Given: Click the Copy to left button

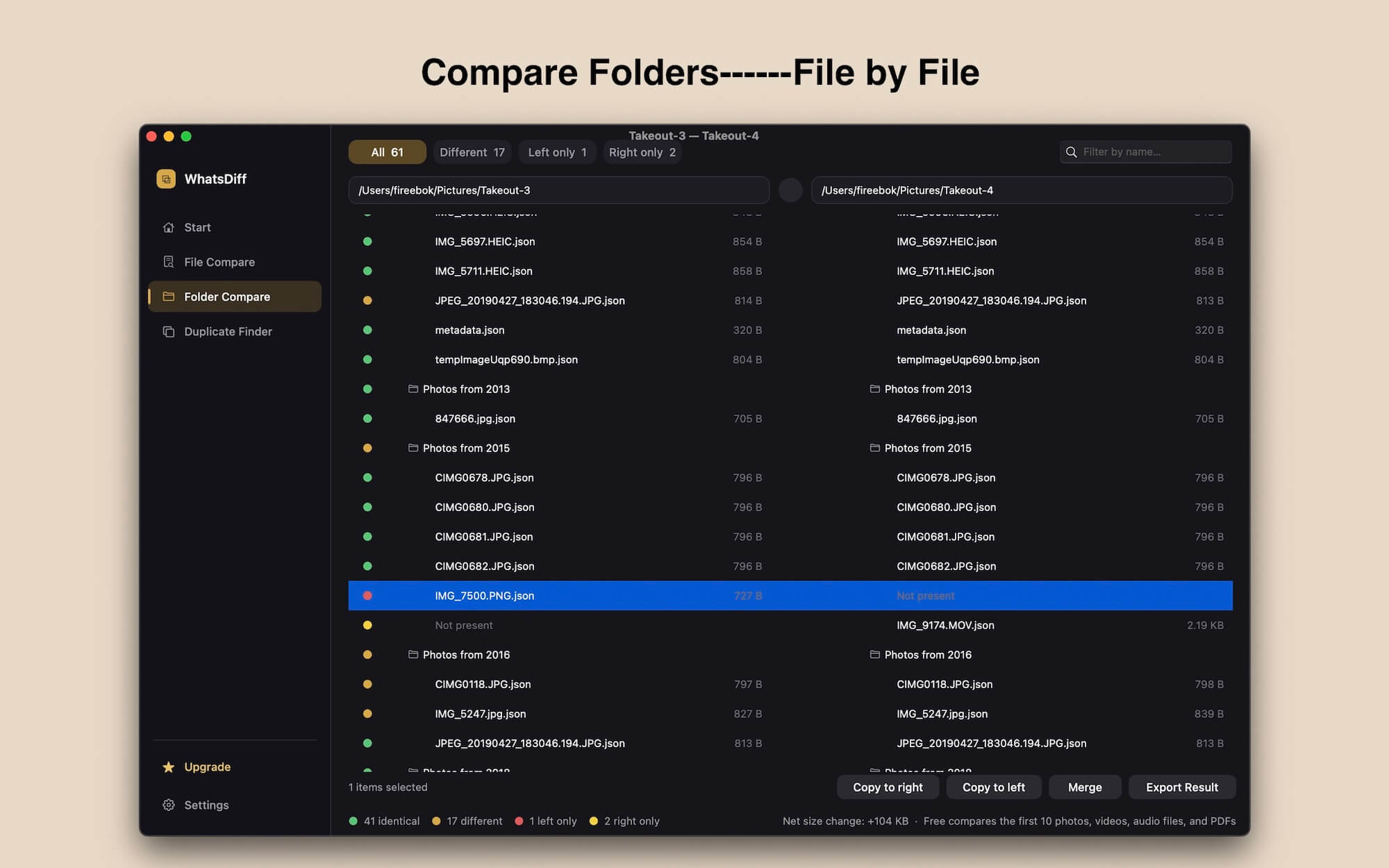Looking at the screenshot, I should [994, 787].
